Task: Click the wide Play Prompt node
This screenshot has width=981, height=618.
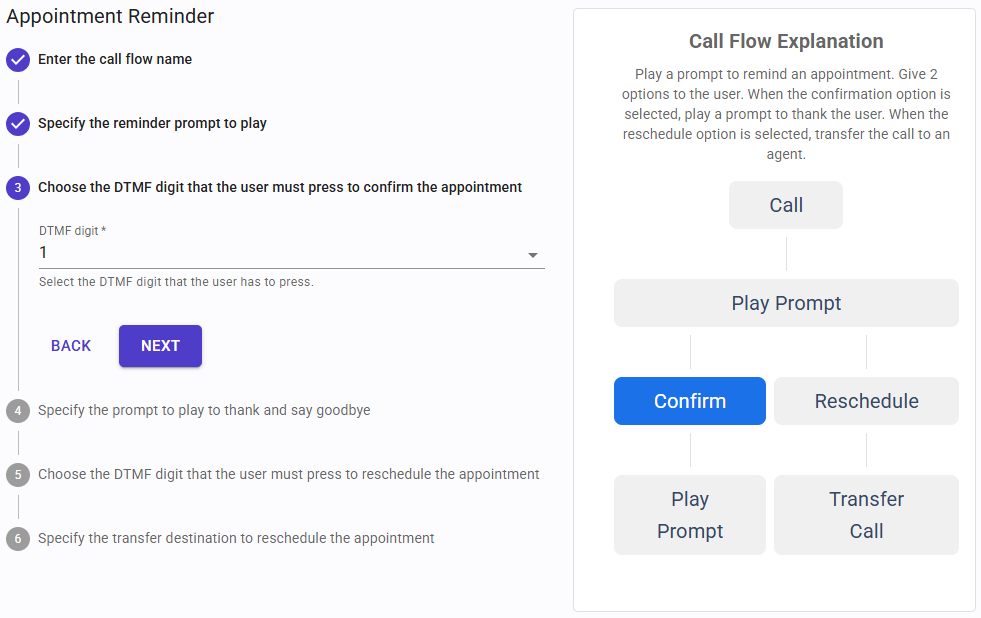Action: click(786, 303)
